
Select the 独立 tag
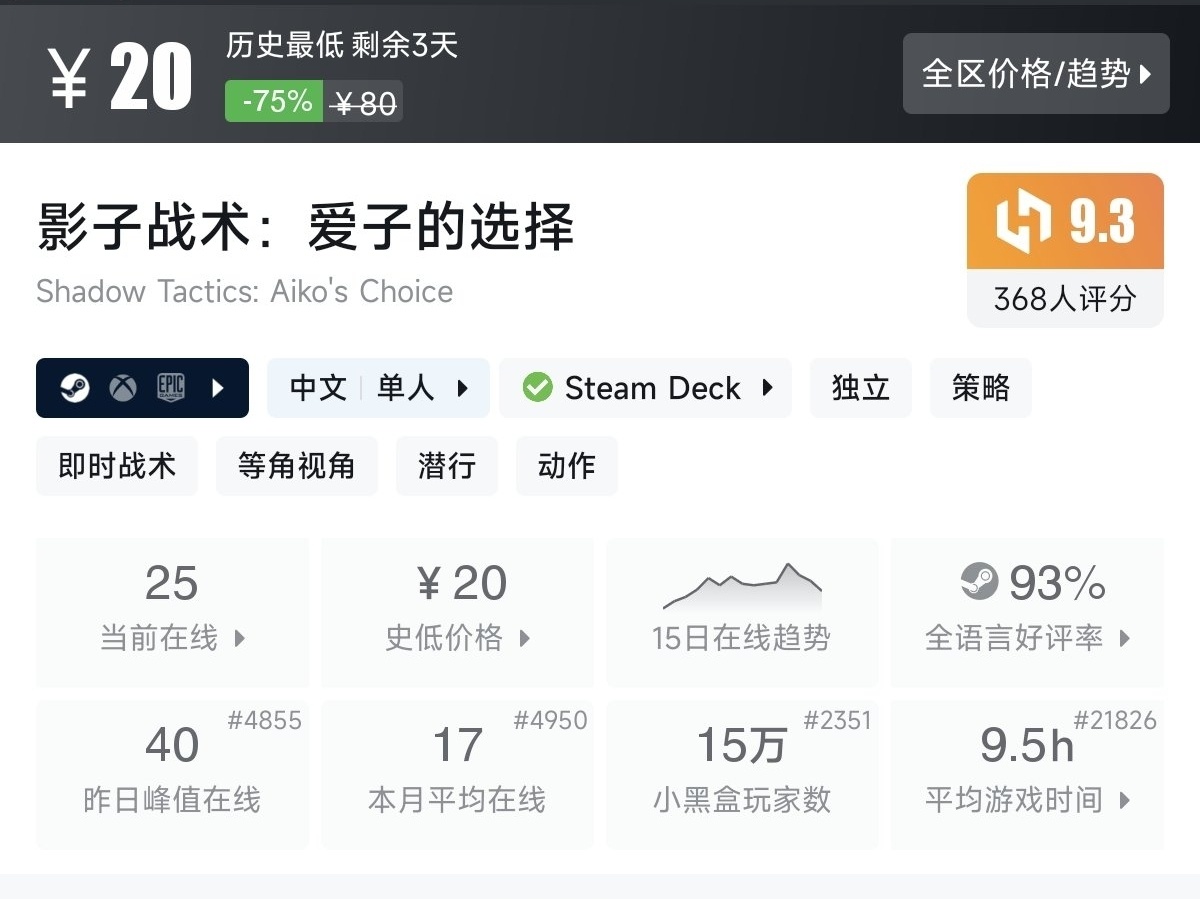click(860, 388)
